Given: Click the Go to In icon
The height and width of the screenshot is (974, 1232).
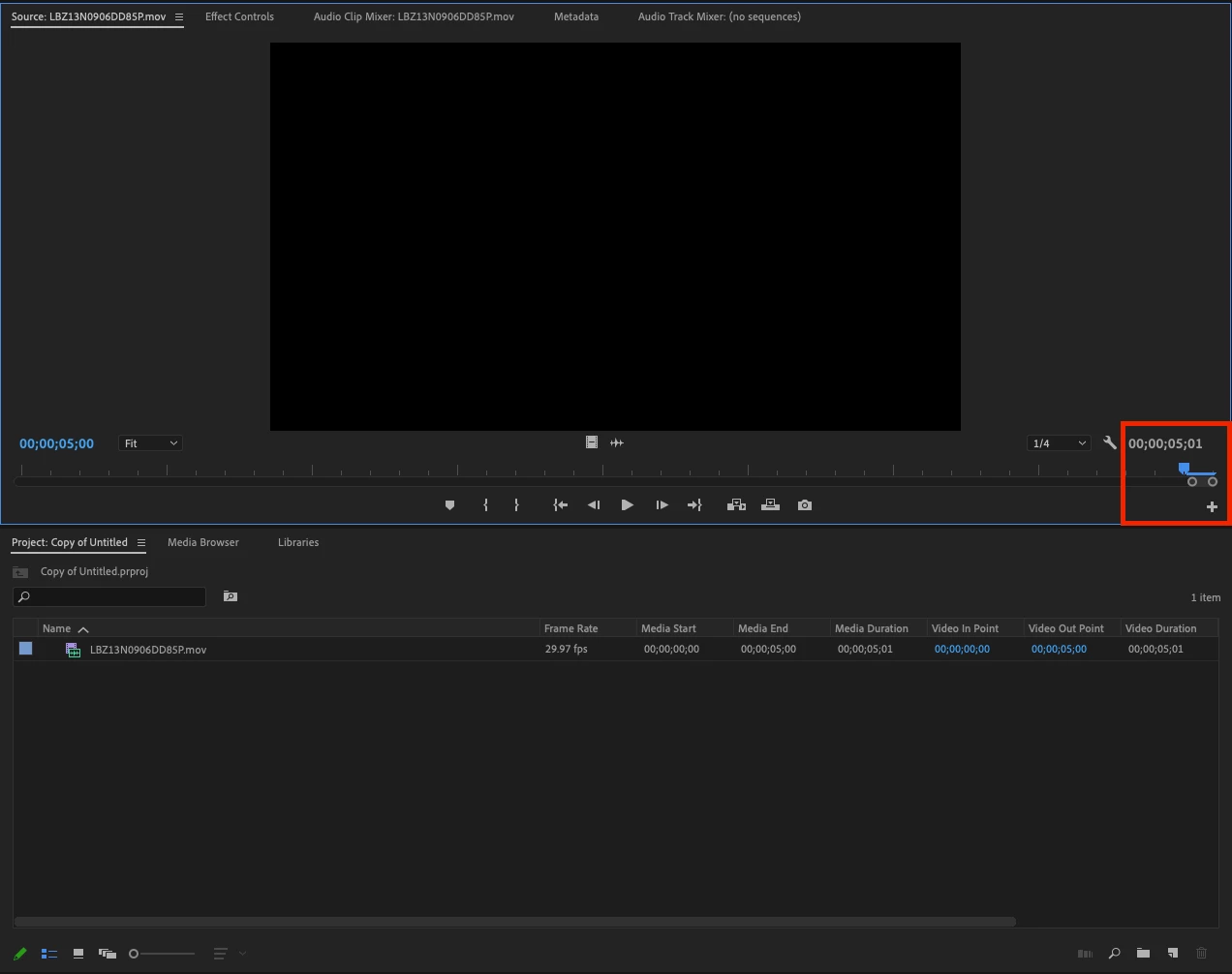Looking at the screenshot, I should coord(560,505).
